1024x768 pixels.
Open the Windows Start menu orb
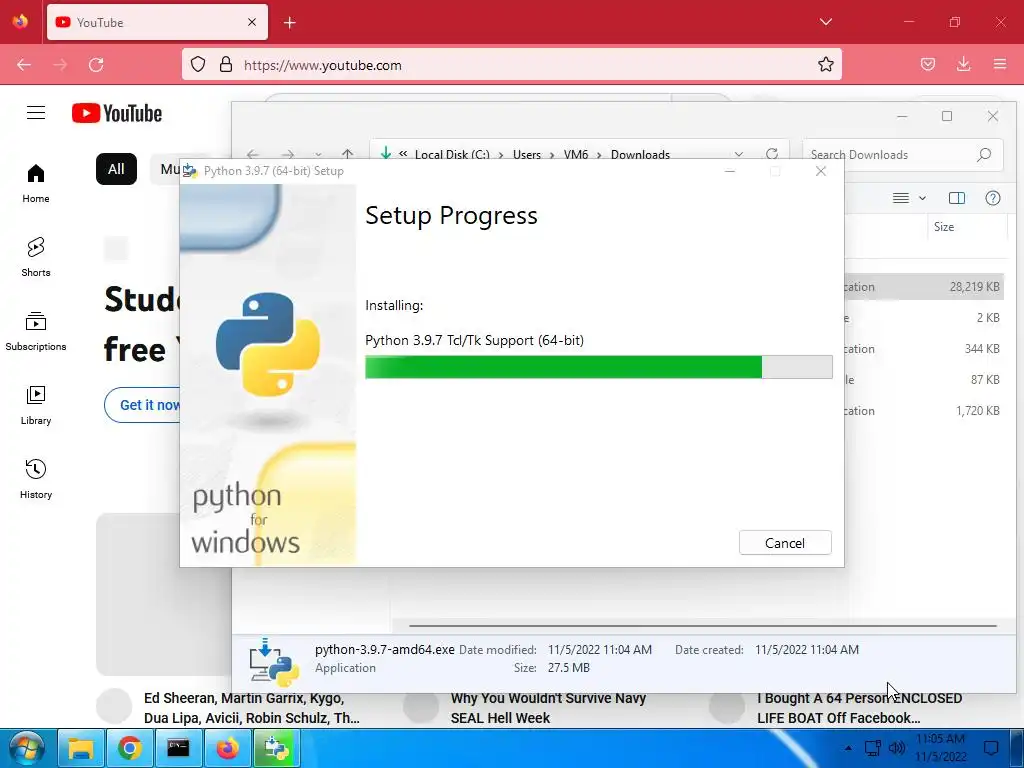26,748
